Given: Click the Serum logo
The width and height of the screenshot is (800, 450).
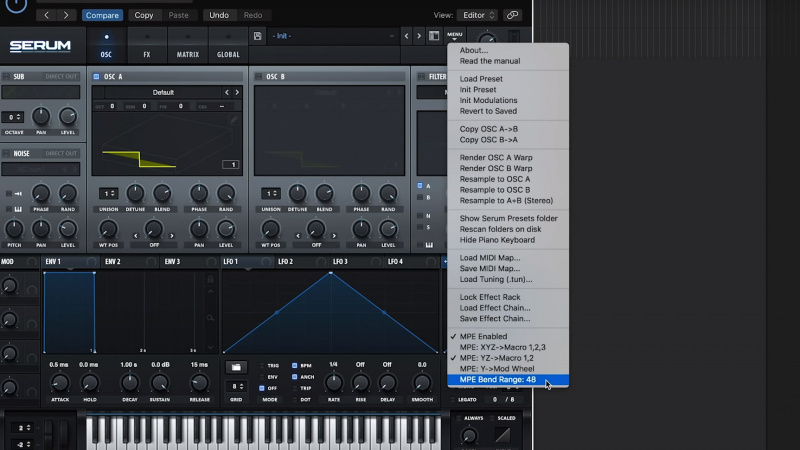Looking at the screenshot, I should 40,46.
